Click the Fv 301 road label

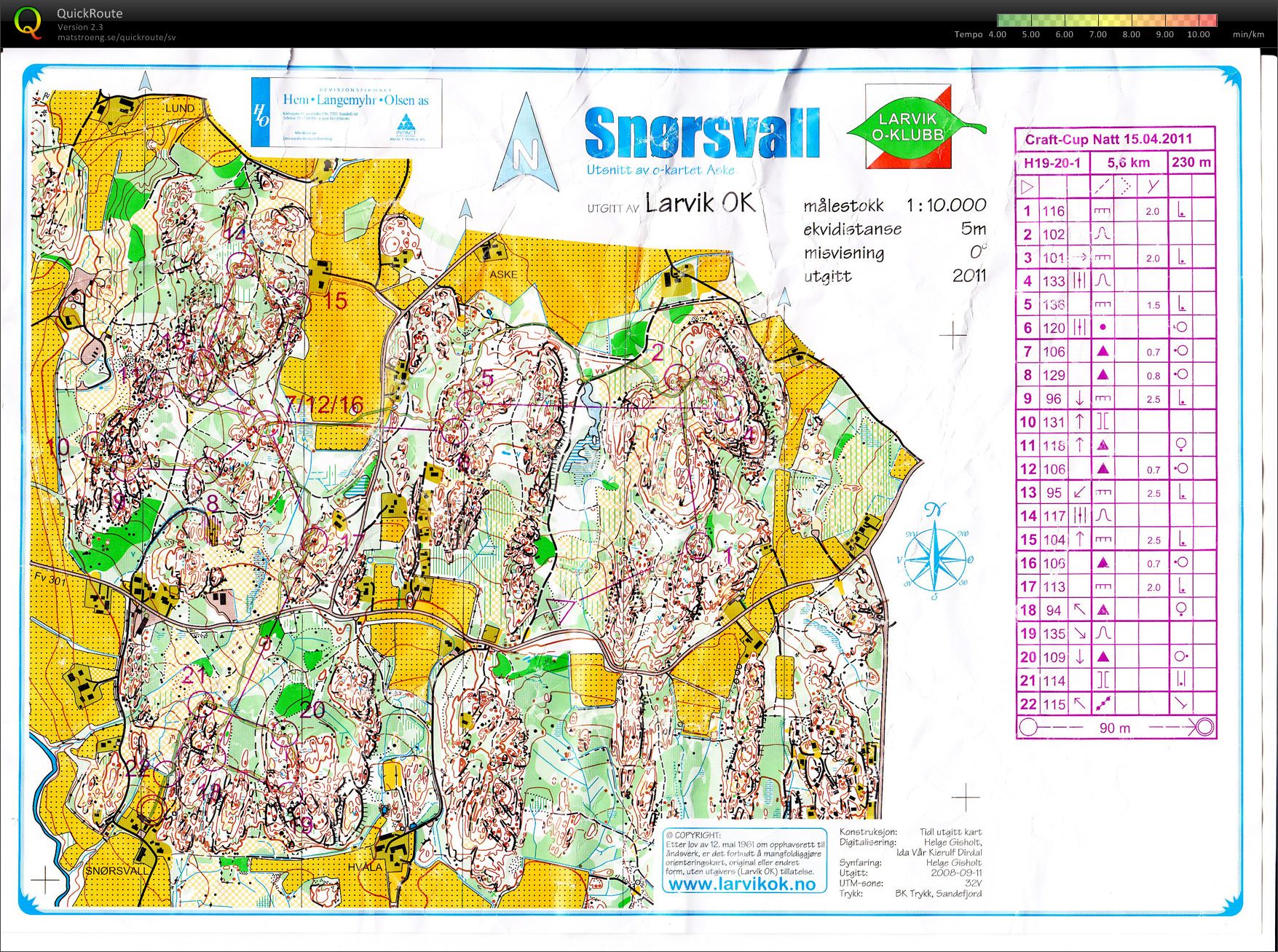point(50,581)
